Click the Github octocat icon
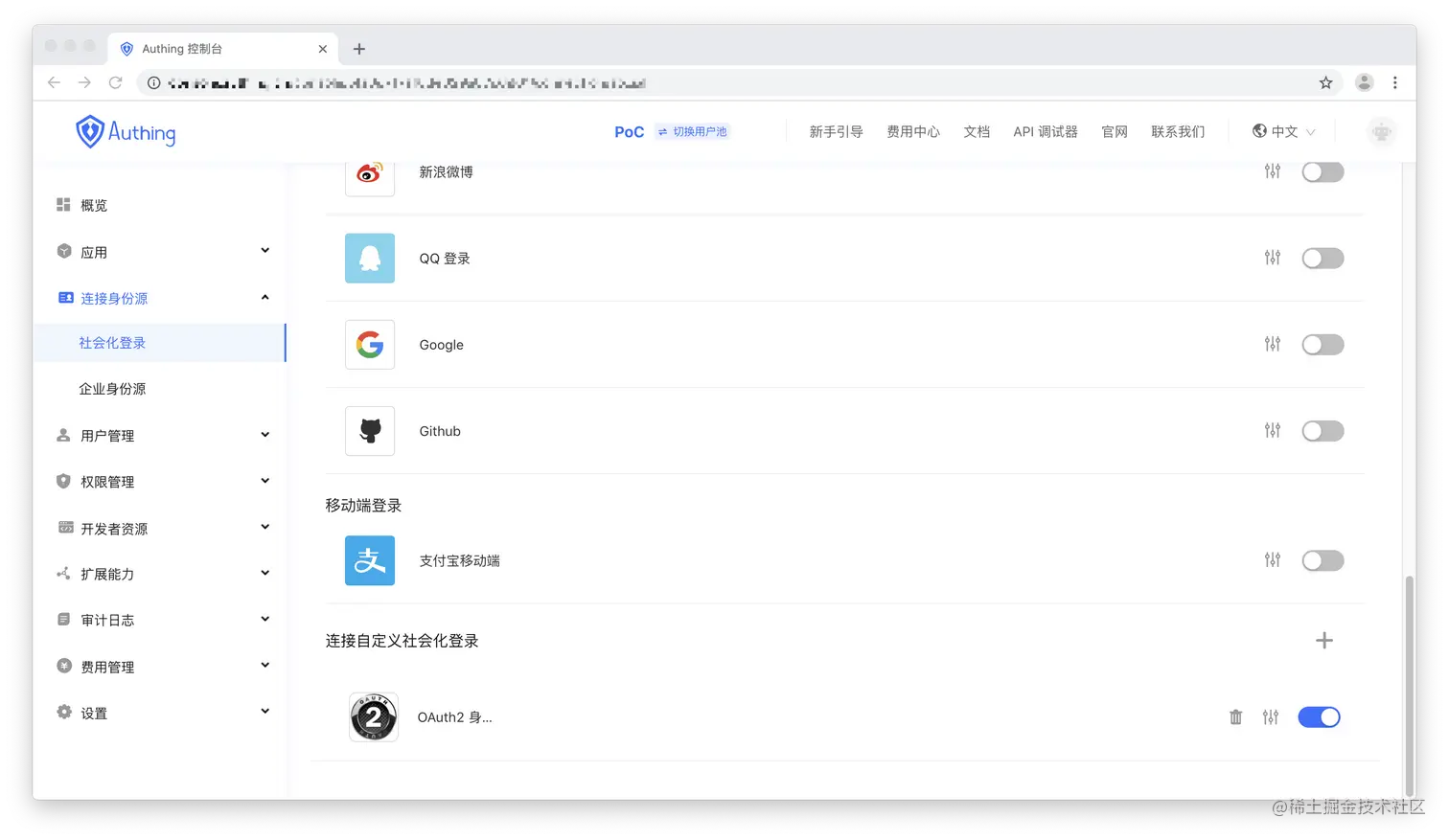The image size is (1449, 840). point(370,430)
